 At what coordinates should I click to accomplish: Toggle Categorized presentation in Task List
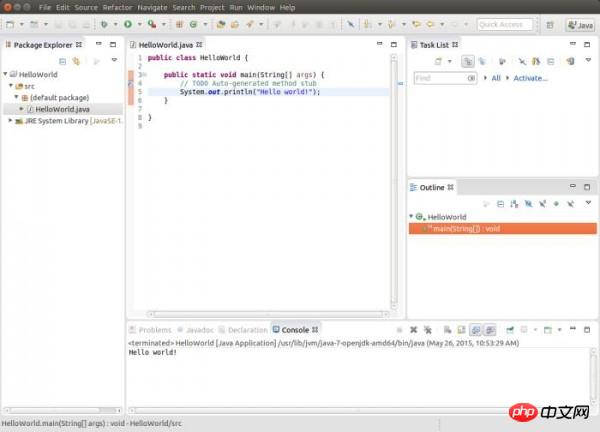[x=468, y=61]
